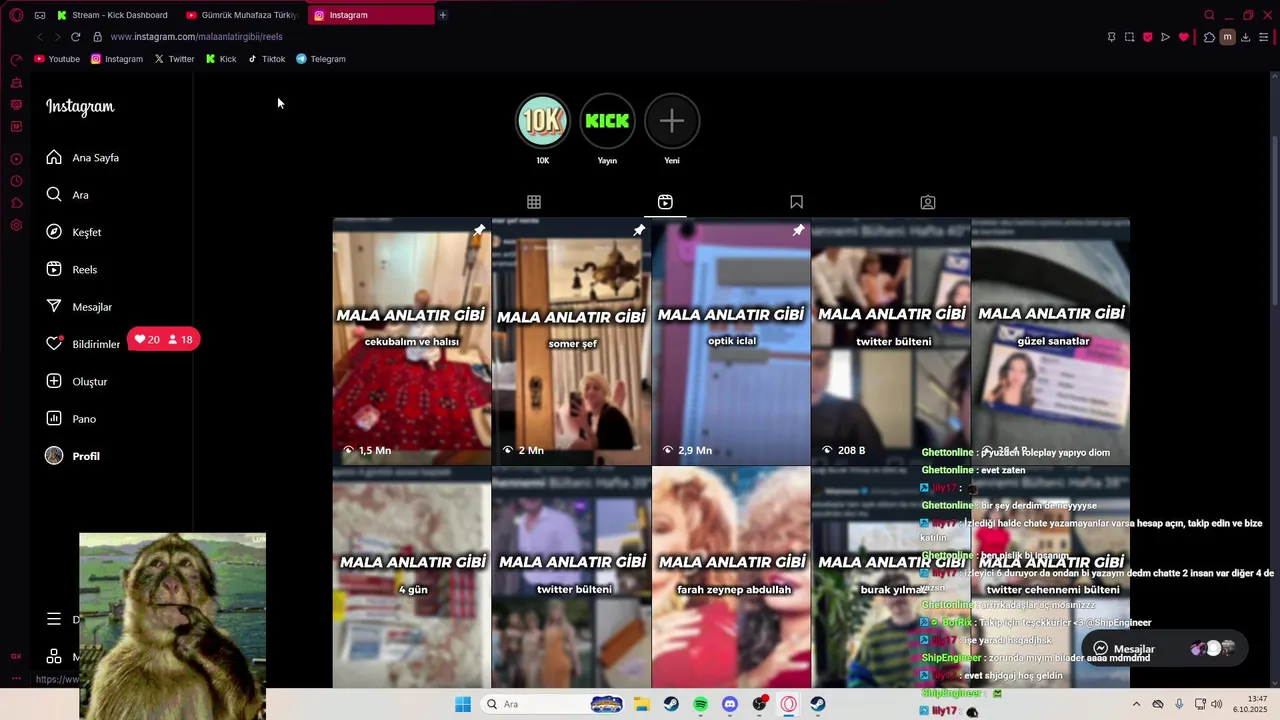Click the address bar URL

196,37
